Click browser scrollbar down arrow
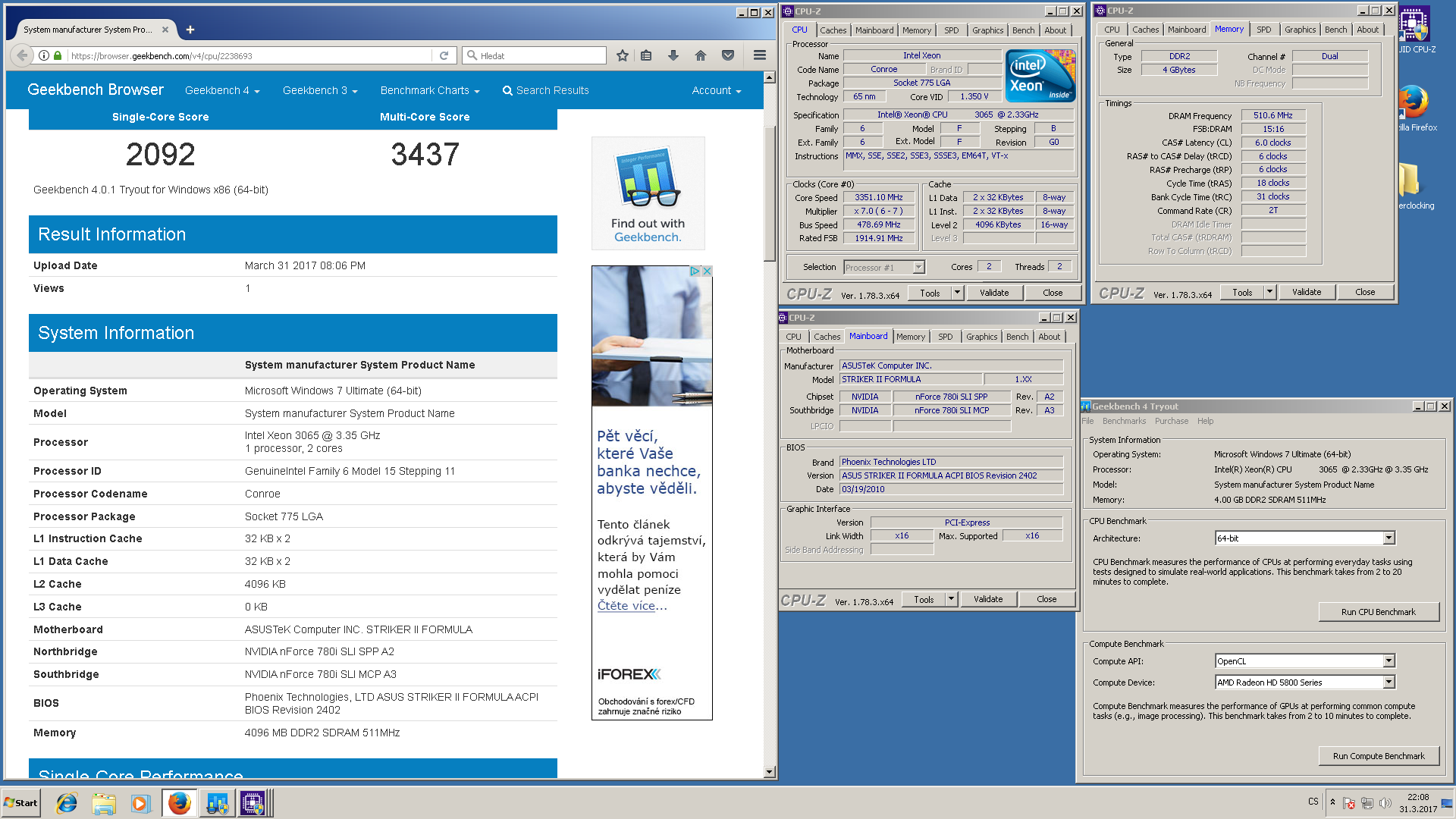 (770, 772)
